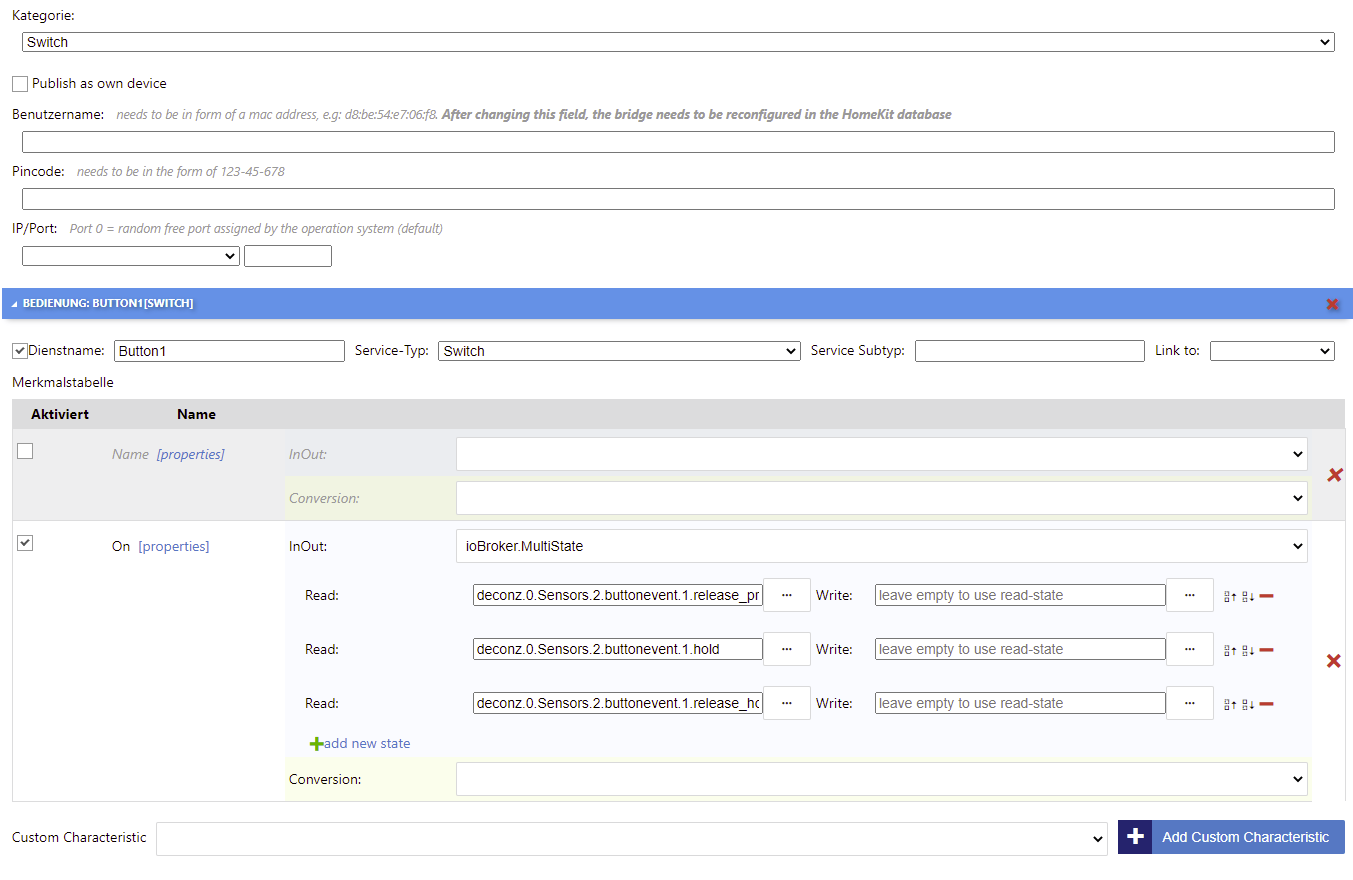Focus the Service Subtyp input field
Image resolution: width=1353 pixels, height=880 pixels.
point(1030,351)
